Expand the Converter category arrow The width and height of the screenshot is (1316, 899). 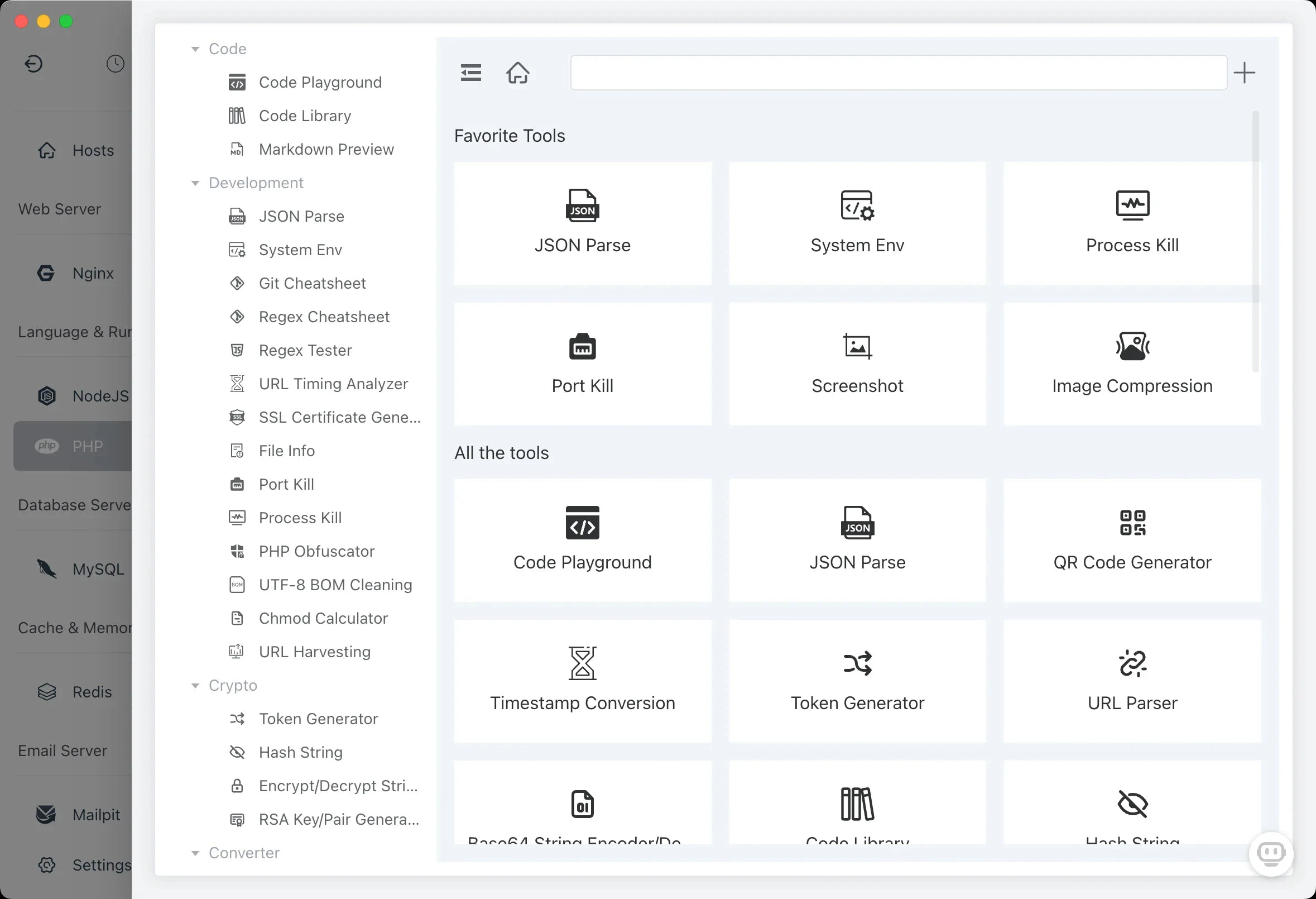coord(195,853)
